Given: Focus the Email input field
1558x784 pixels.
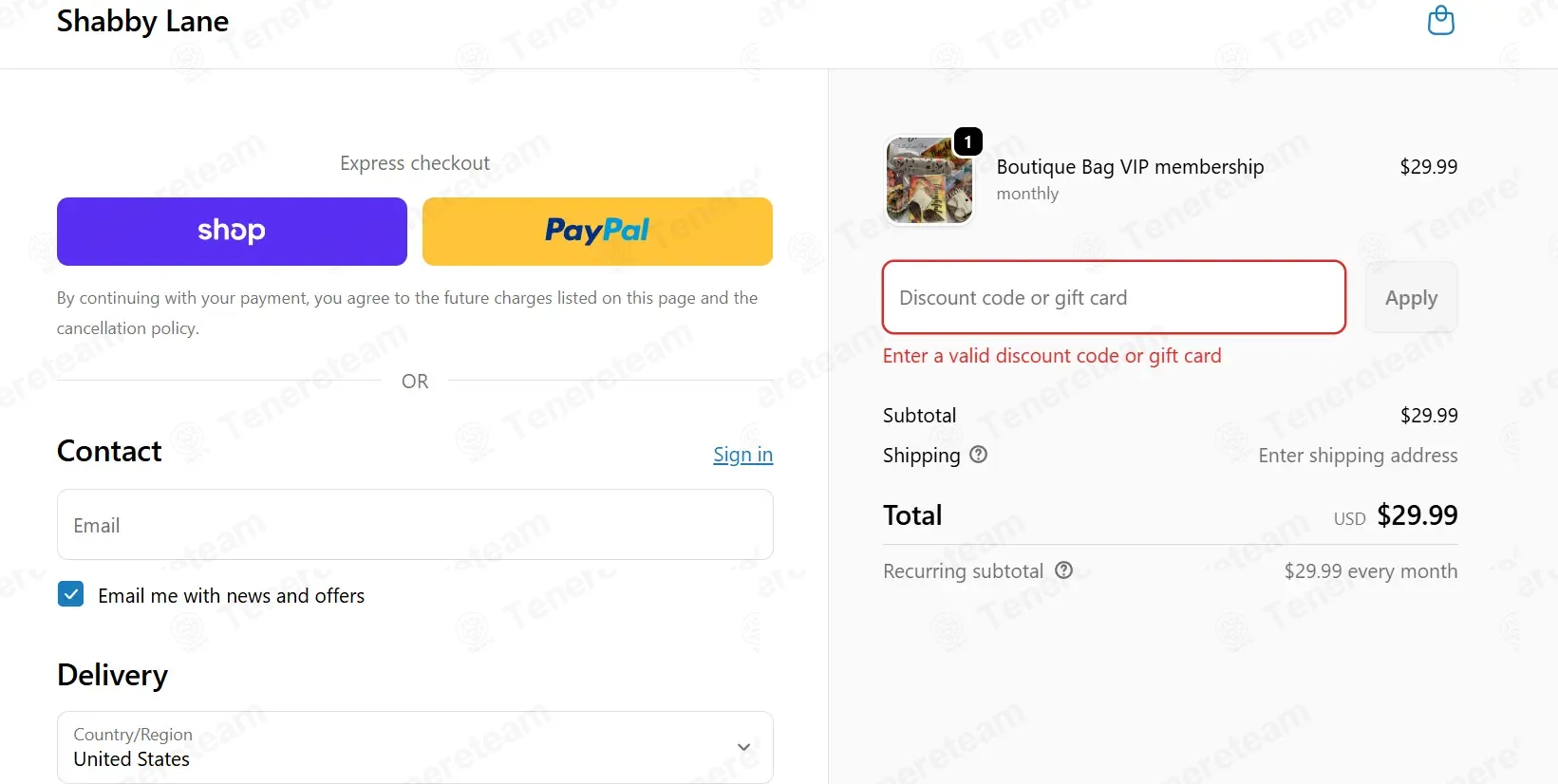Looking at the screenshot, I should tap(415, 525).
